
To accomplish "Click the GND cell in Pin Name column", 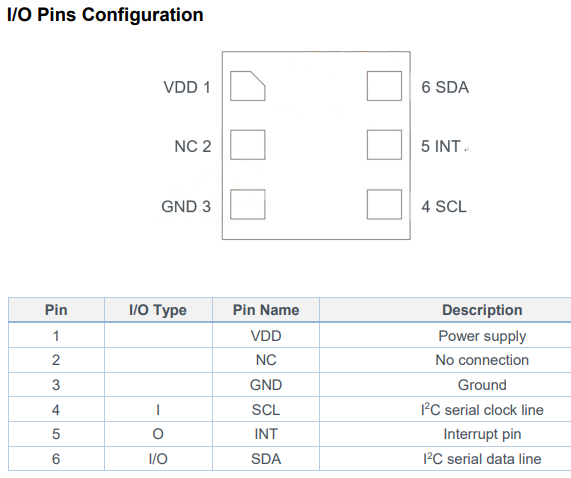I will click(x=266, y=385).
